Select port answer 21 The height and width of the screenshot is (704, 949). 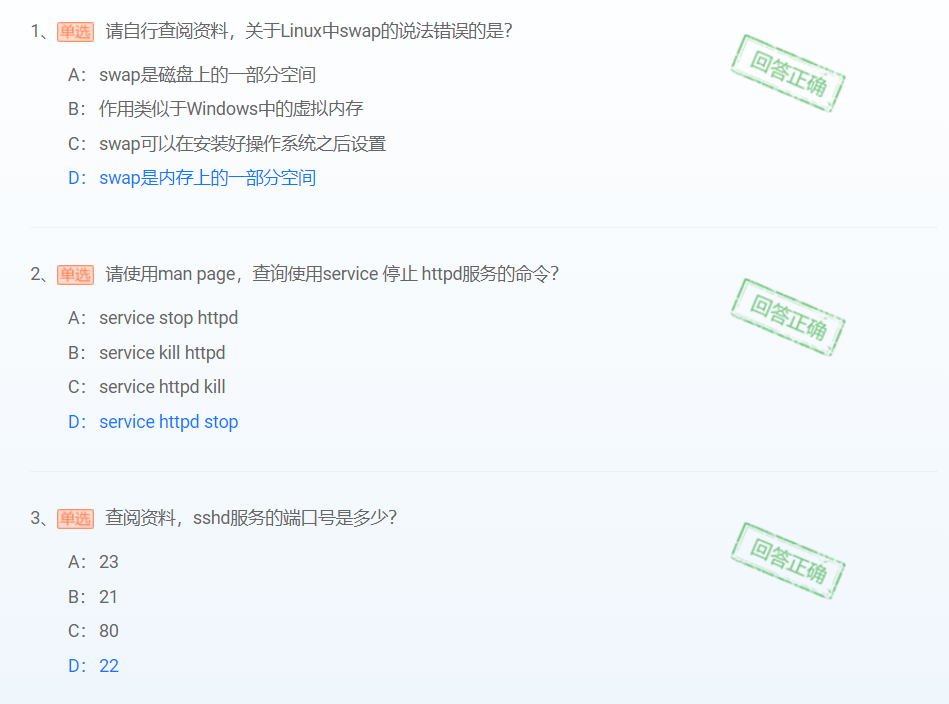tap(93, 597)
